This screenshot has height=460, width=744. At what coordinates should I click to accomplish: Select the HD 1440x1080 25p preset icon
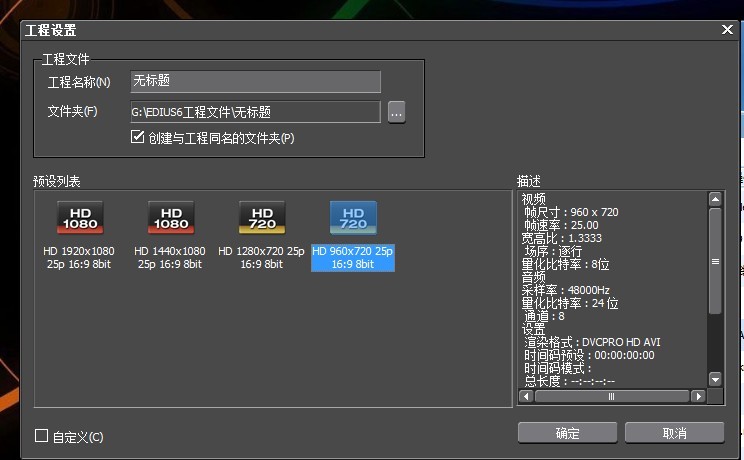[171, 218]
